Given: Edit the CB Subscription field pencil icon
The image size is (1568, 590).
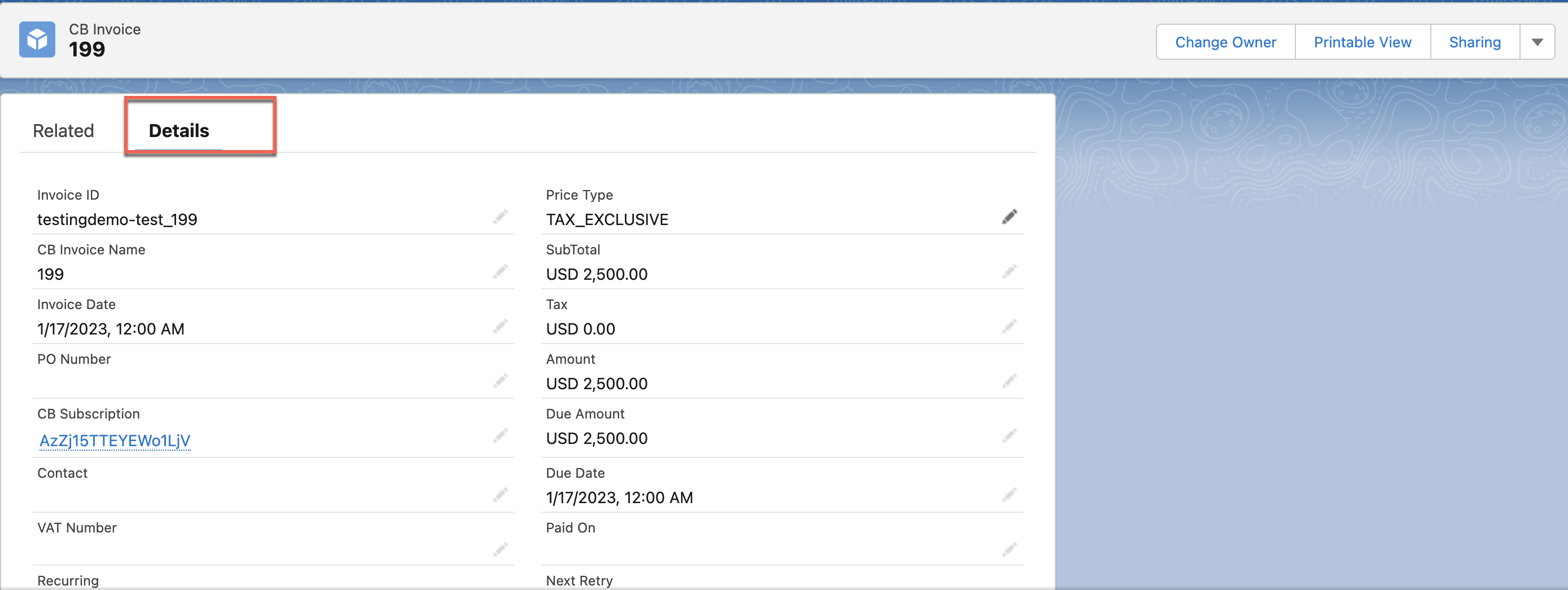Looking at the screenshot, I should (x=500, y=436).
